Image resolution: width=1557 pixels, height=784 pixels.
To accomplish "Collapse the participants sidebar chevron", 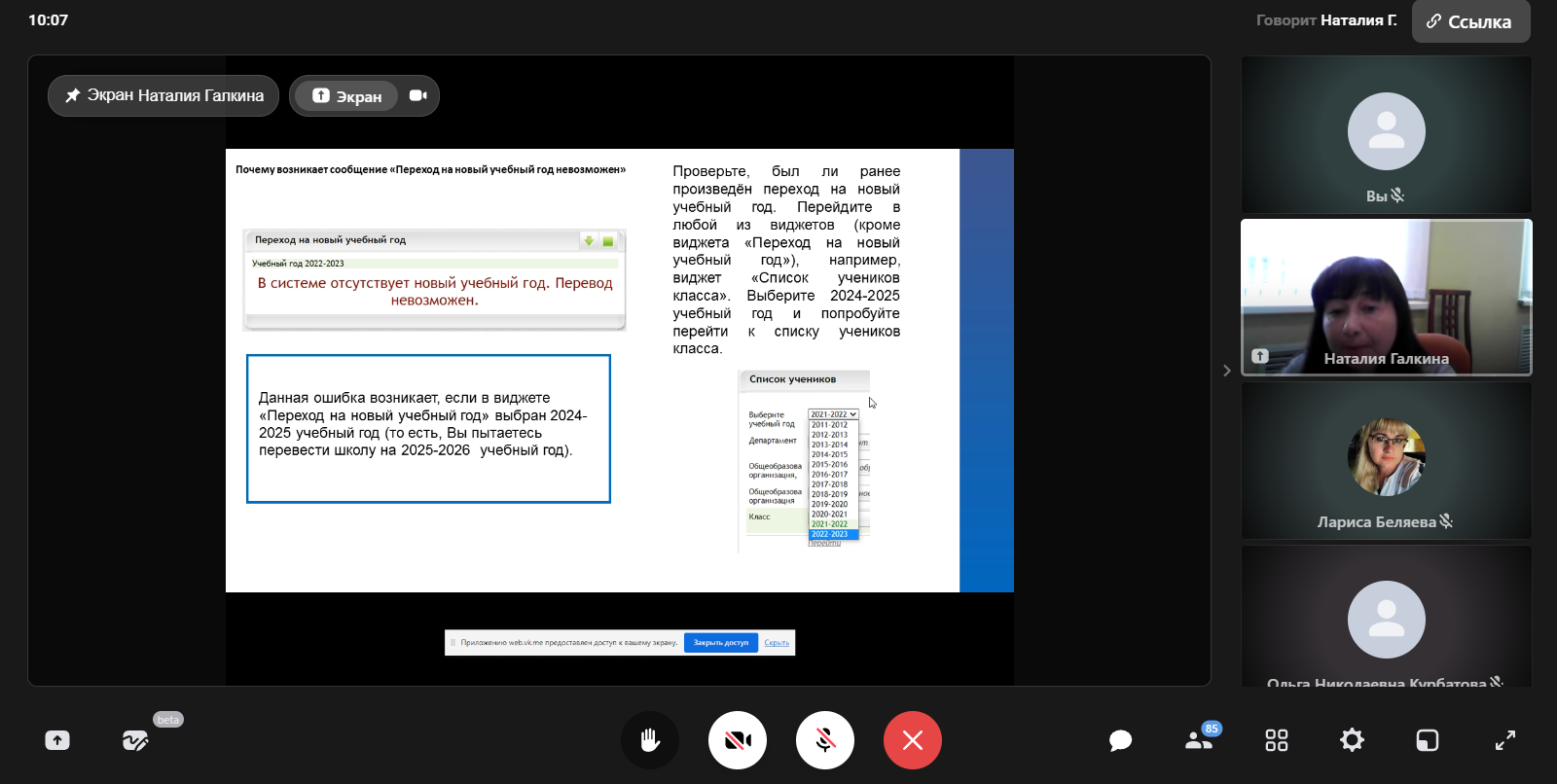I will (1226, 371).
